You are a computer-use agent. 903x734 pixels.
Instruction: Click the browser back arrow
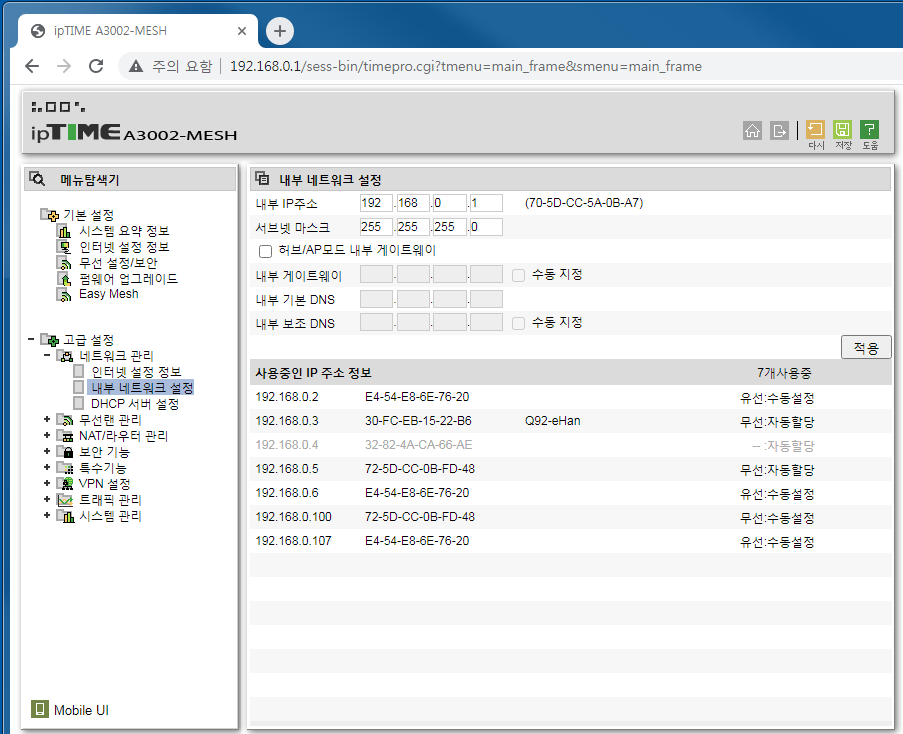(32, 66)
